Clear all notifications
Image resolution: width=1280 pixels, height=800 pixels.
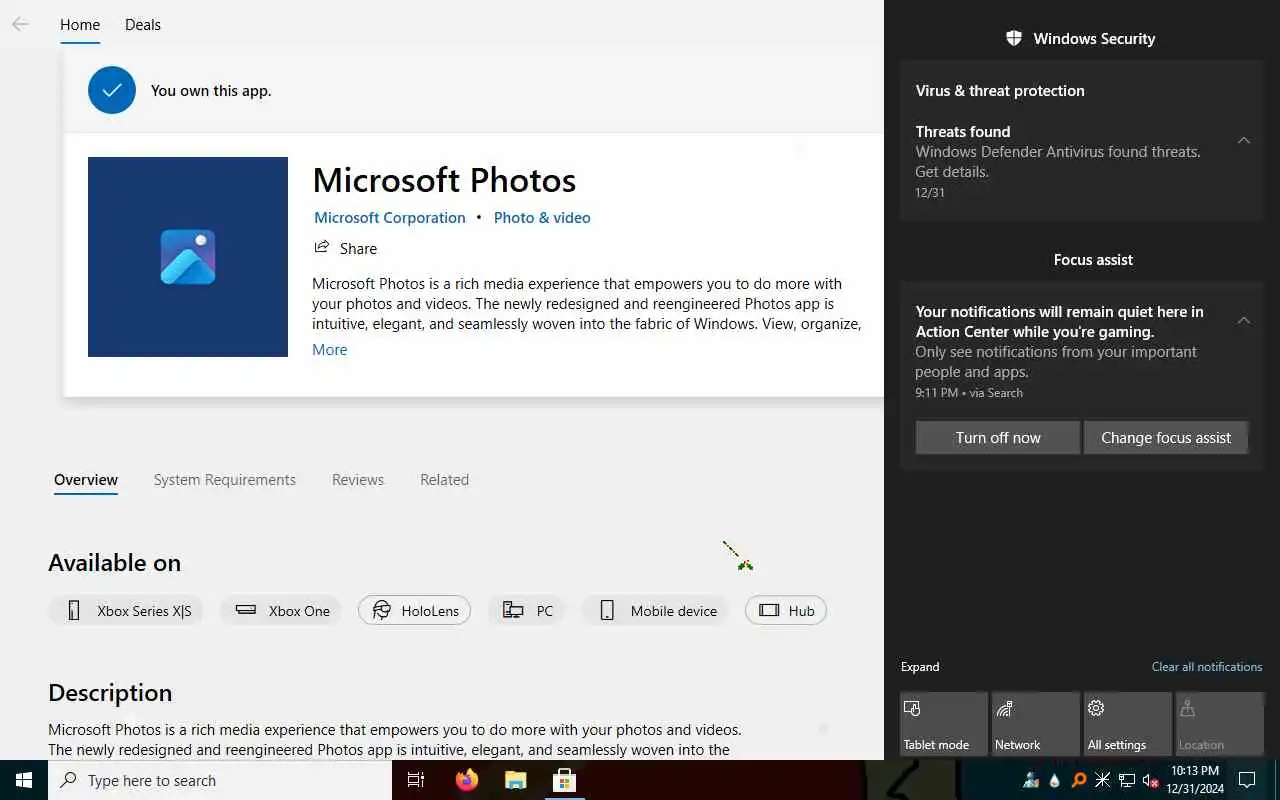pyautogui.click(x=1207, y=667)
